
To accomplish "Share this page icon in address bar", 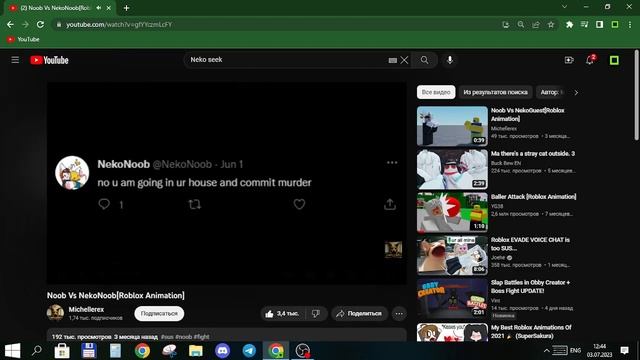I will (x=536, y=24).
